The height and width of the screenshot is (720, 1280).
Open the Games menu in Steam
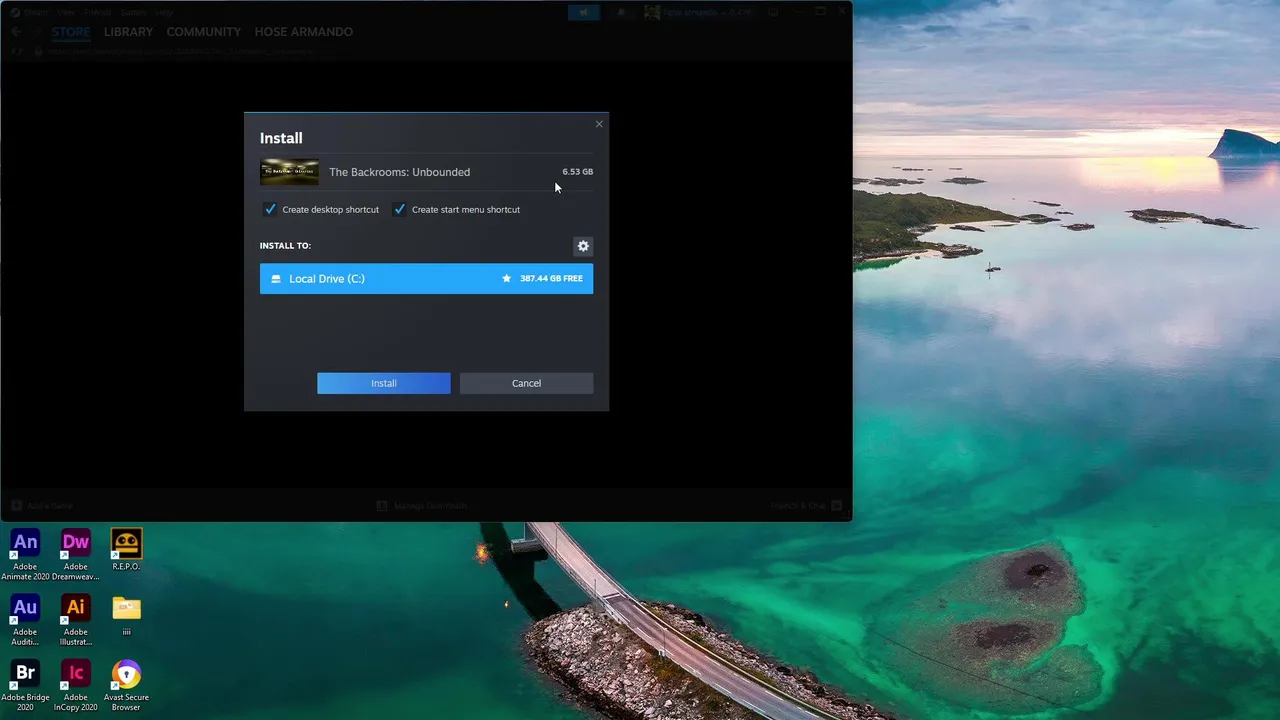click(133, 12)
